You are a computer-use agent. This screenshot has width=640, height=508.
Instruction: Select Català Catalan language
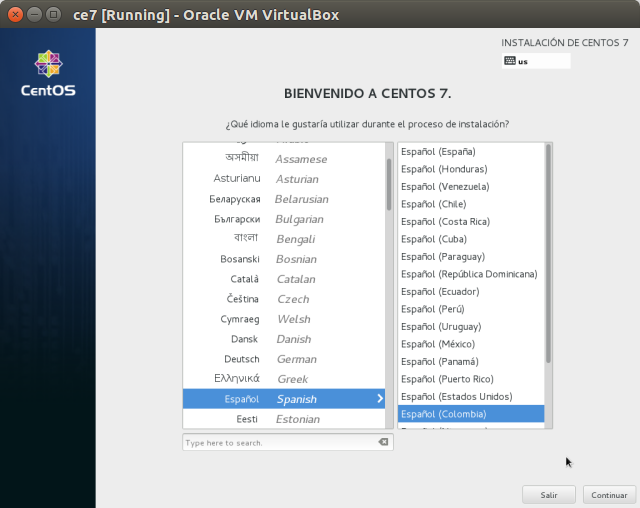[284, 279]
